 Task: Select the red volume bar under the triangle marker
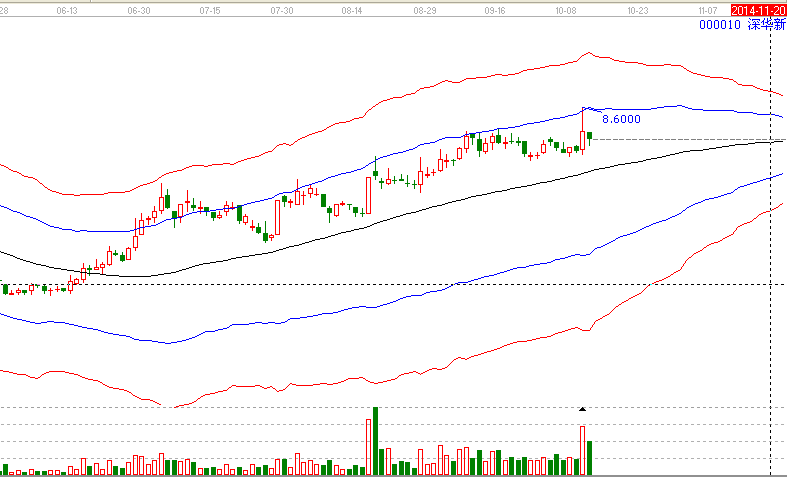click(x=582, y=450)
